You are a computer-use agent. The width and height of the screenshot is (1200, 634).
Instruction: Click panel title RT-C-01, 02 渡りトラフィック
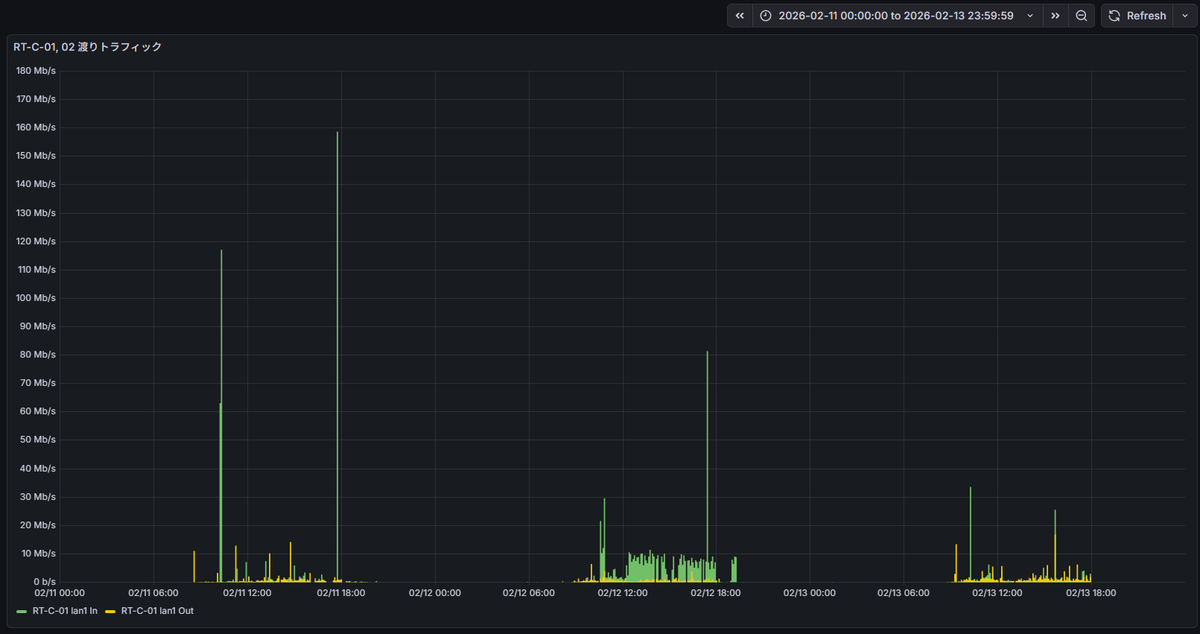click(x=87, y=47)
